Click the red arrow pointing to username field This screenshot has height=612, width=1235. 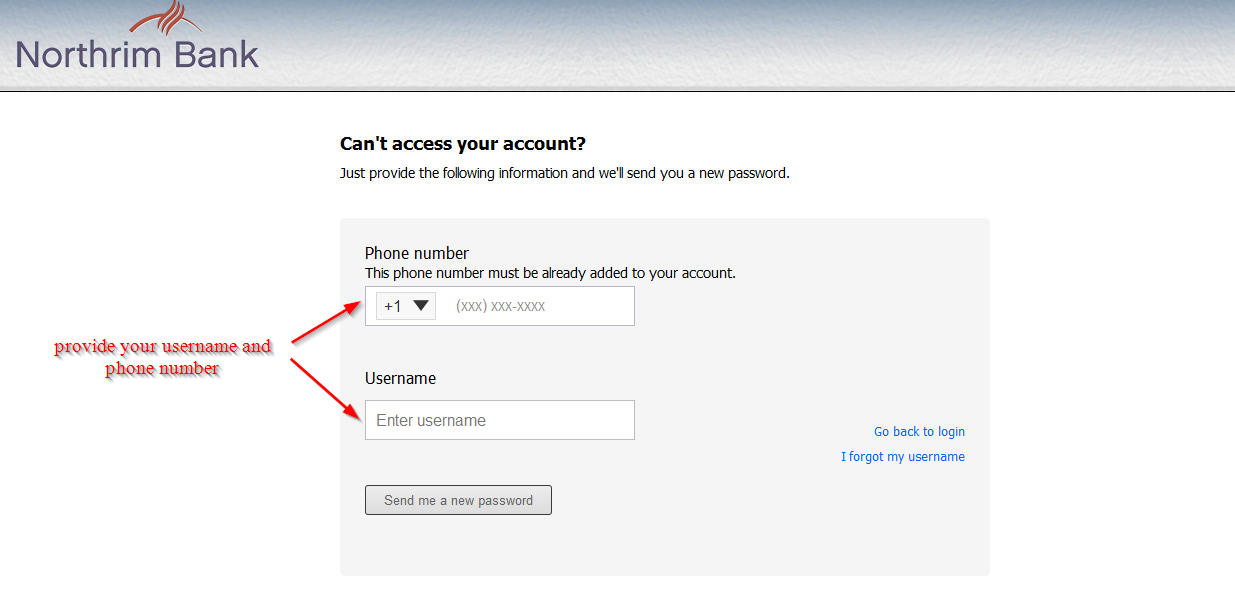tap(325, 387)
